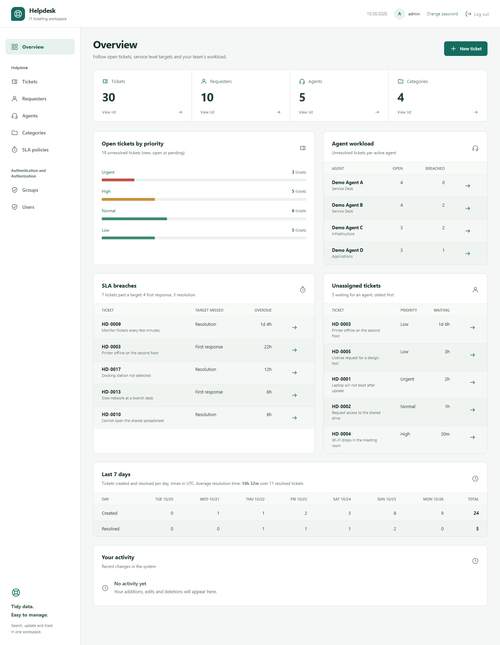
Task: Click the New ticket button
Action: coord(465,49)
